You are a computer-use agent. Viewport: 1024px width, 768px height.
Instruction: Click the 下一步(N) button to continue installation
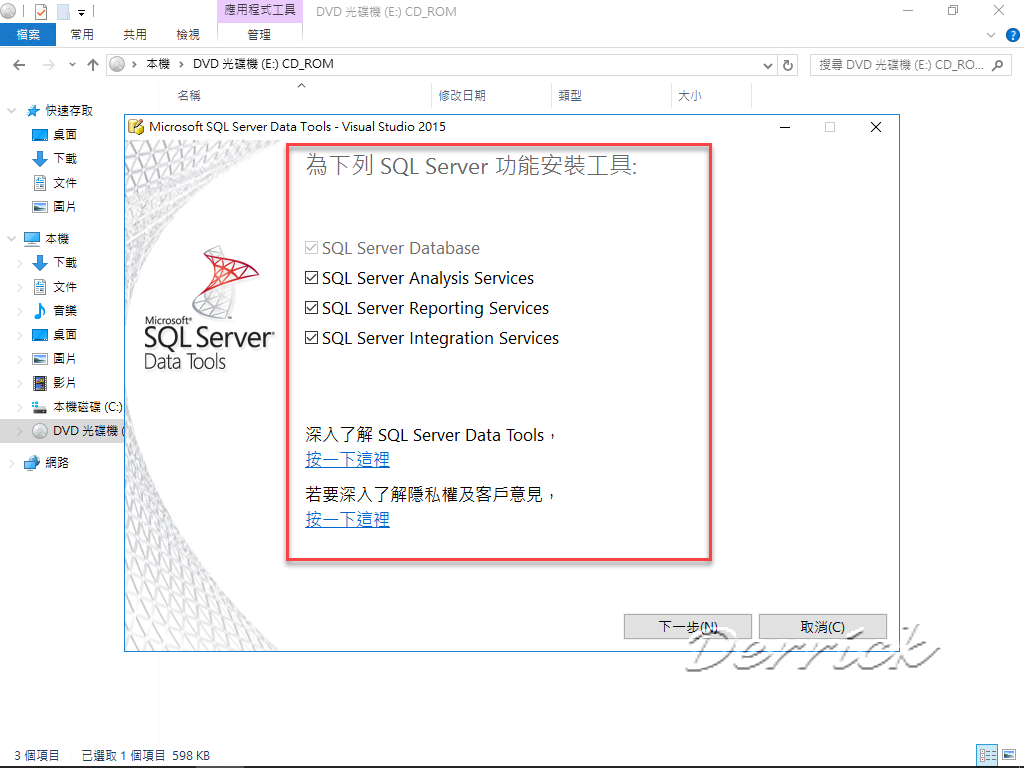(687, 626)
